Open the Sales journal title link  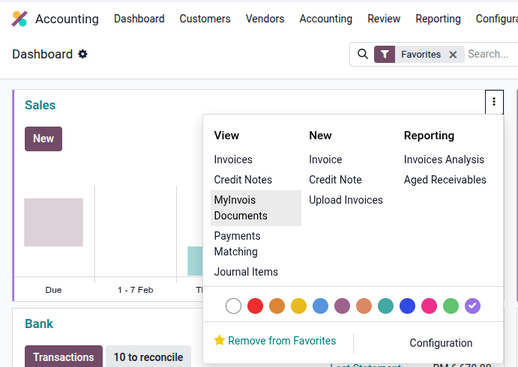click(x=40, y=105)
